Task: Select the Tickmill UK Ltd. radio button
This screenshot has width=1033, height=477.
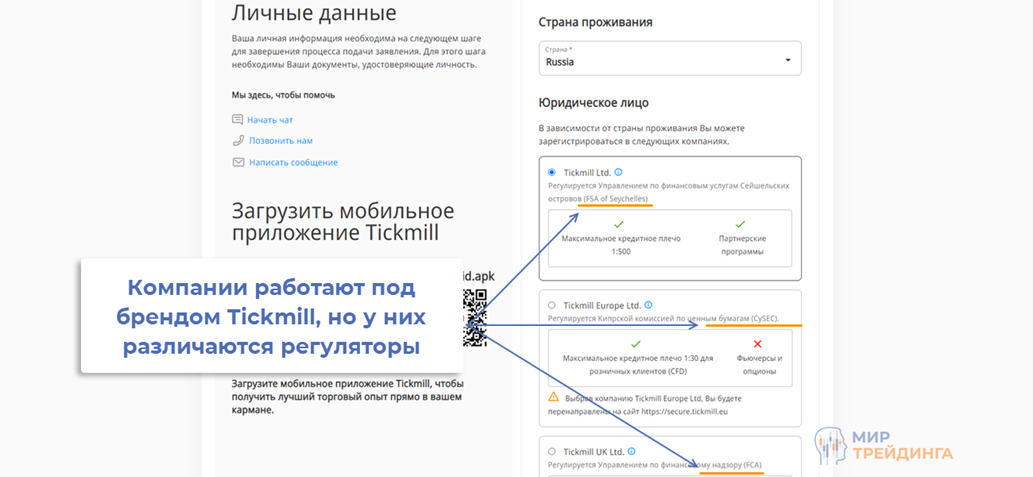Action: point(551,452)
